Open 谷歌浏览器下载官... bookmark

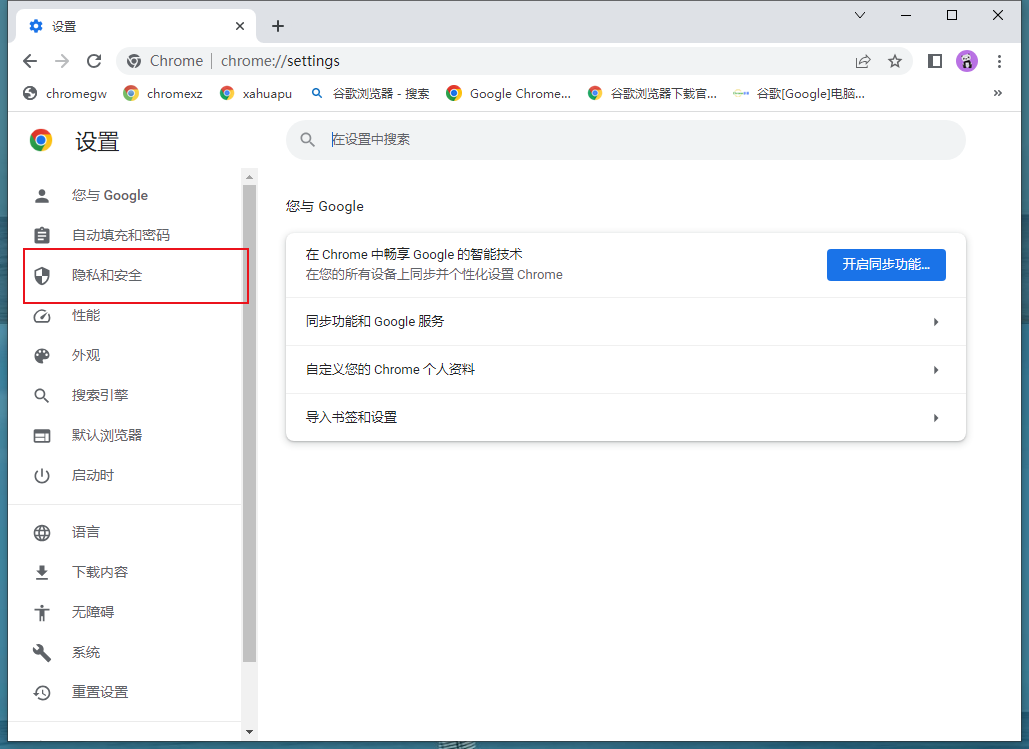pos(652,93)
